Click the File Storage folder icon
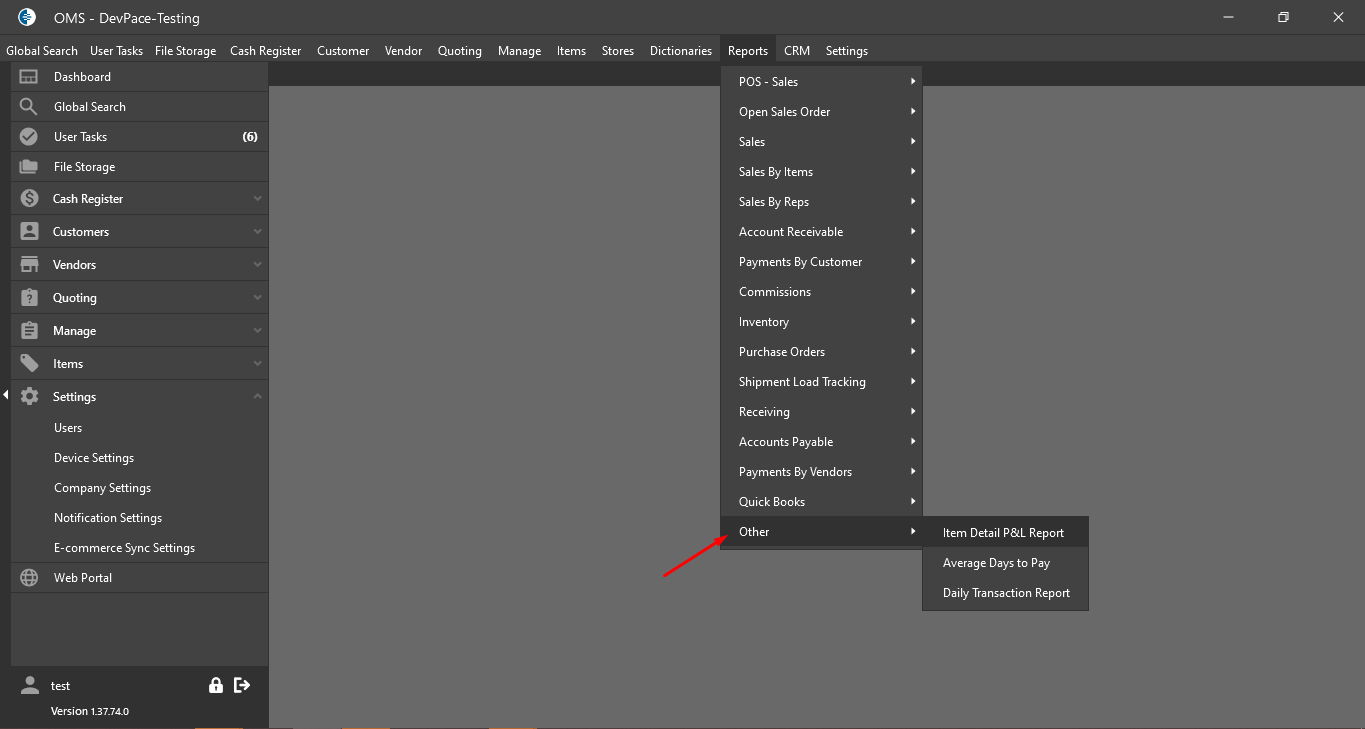The image size is (1365, 729). pos(29,167)
